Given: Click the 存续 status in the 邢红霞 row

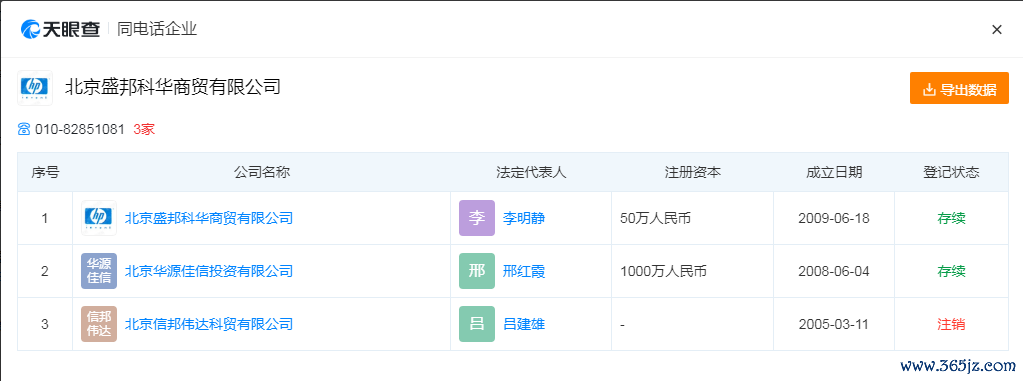Looking at the screenshot, I should (x=951, y=271).
